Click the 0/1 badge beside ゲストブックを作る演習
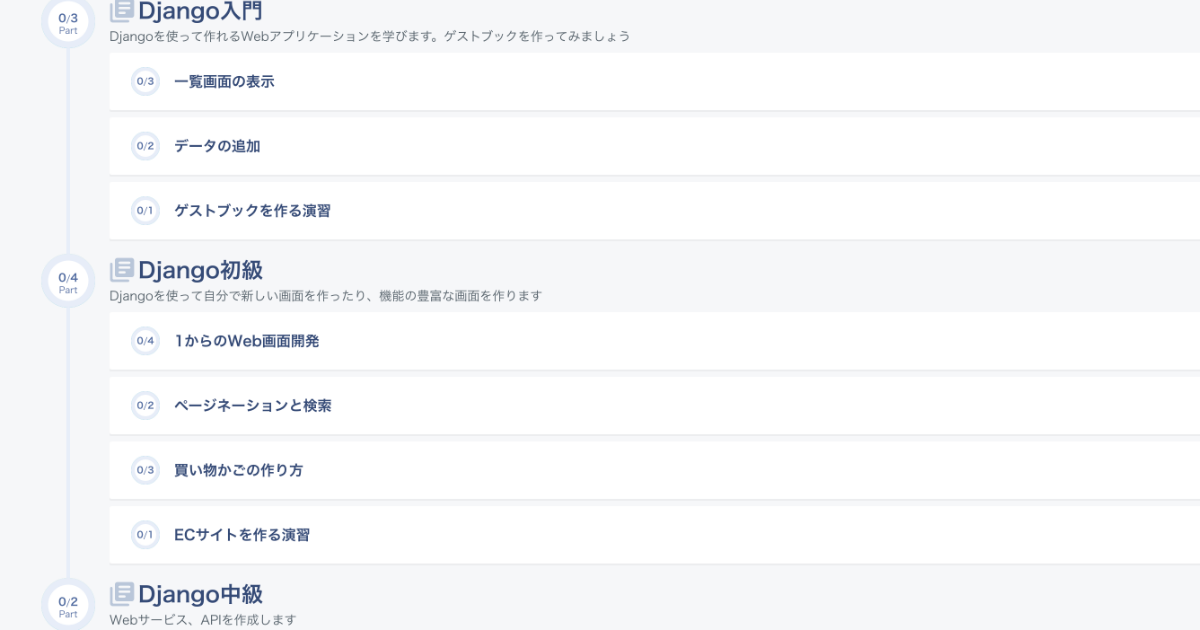Screen dimensions: 1200x630 point(146,211)
